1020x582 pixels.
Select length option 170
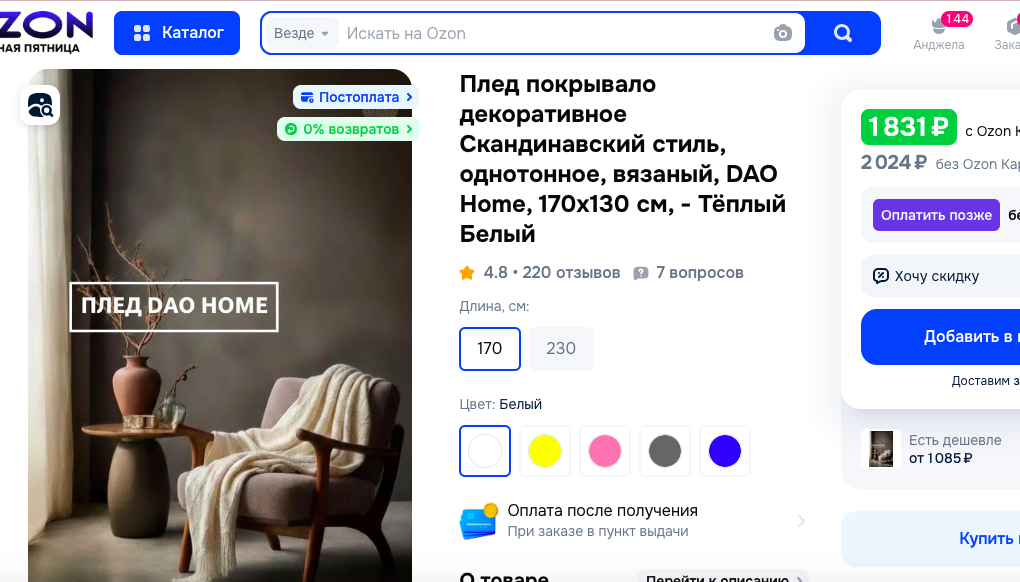(x=490, y=349)
